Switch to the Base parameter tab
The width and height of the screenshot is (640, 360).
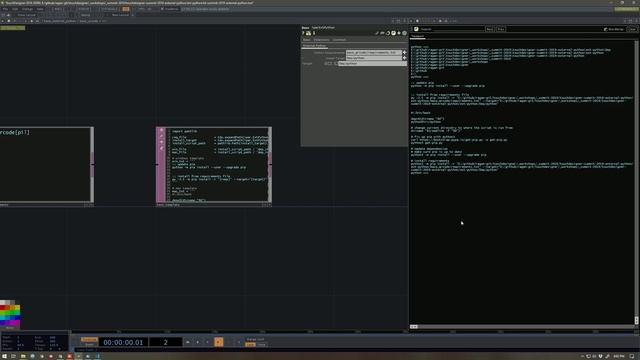click(x=307, y=40)
